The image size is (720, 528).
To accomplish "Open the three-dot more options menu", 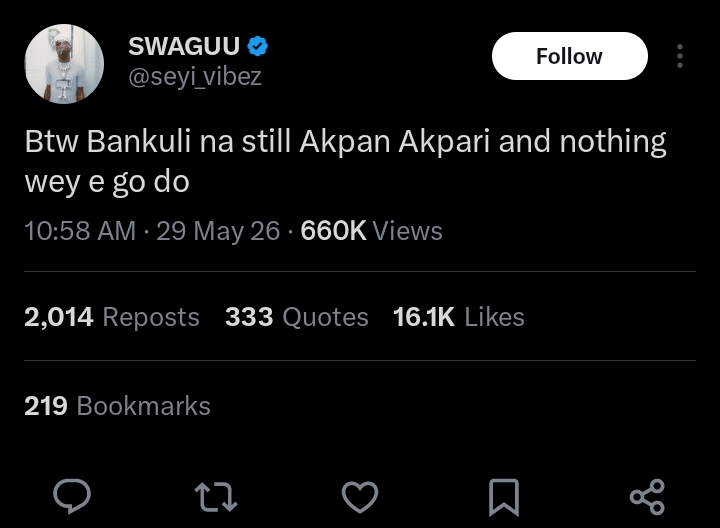I will click(x=680, y=56).
